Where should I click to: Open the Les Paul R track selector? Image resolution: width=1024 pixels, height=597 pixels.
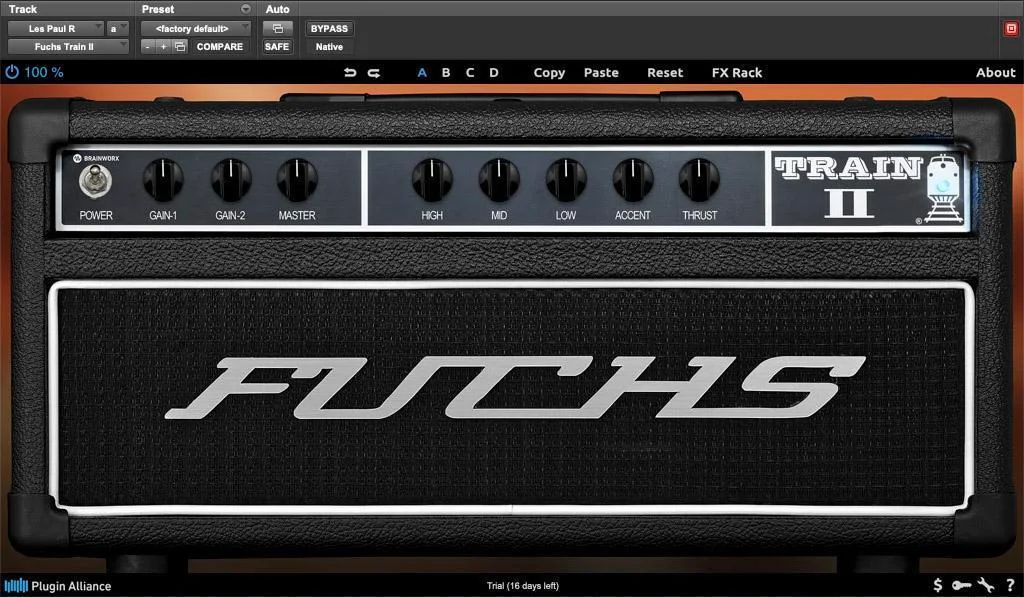[x=56, y=28]
